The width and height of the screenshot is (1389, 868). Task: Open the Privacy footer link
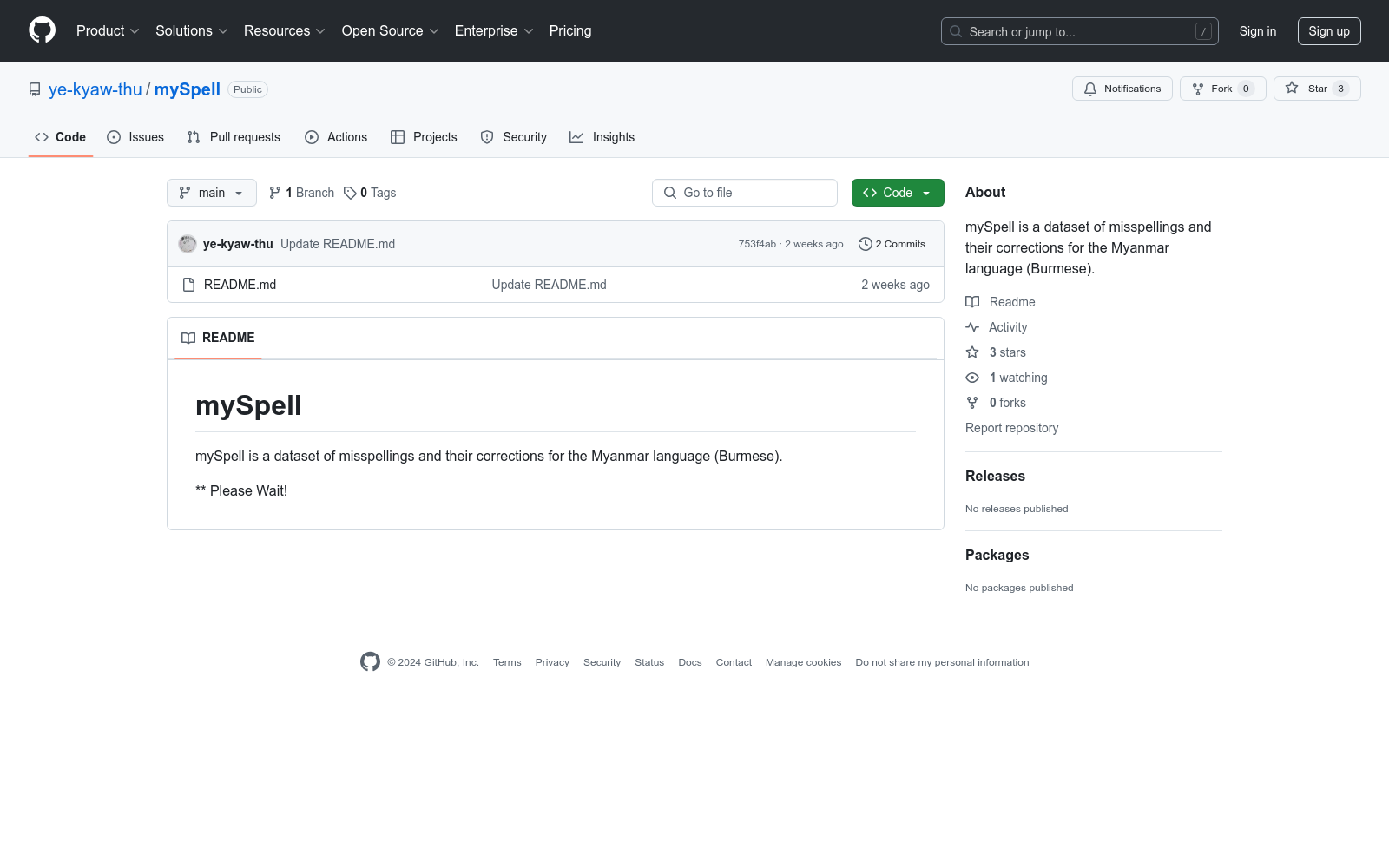pos(552,662)
